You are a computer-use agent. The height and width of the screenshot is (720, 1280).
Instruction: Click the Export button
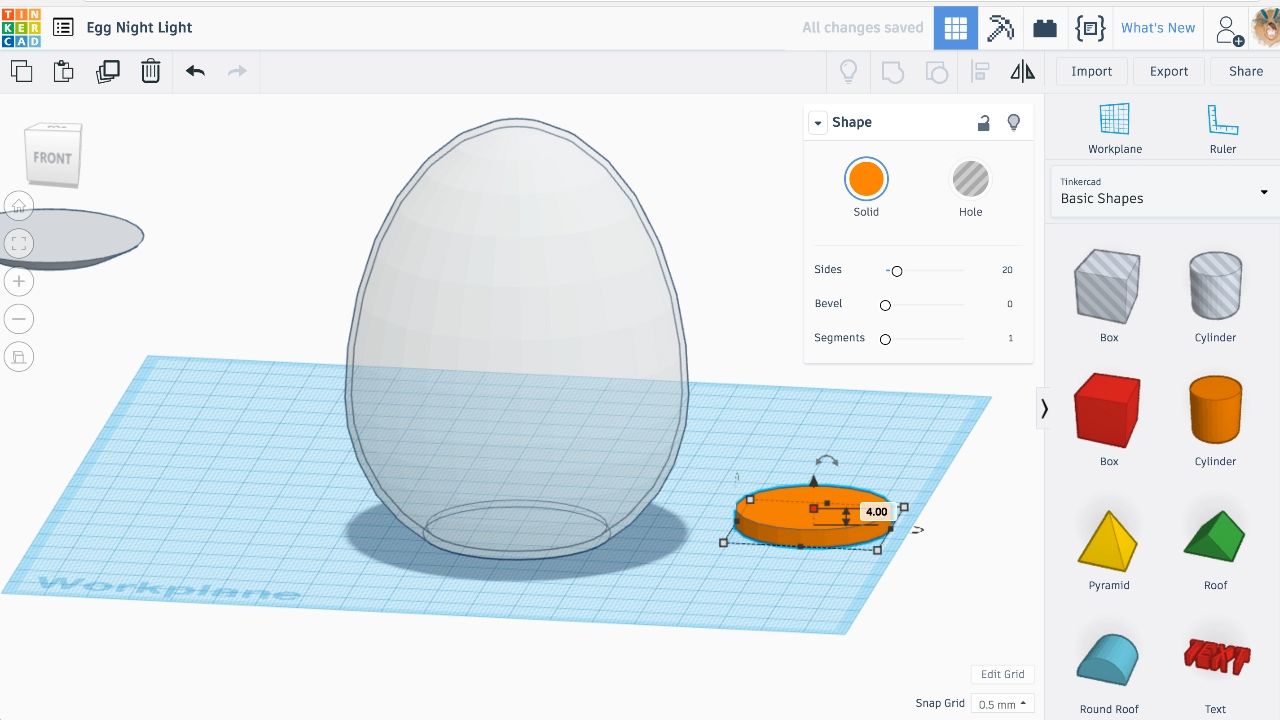[x=1169, y=71]
